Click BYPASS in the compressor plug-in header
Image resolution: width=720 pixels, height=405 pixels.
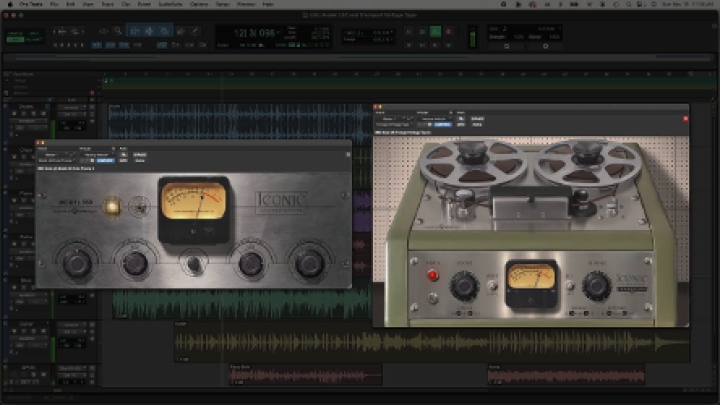[140, 155]
